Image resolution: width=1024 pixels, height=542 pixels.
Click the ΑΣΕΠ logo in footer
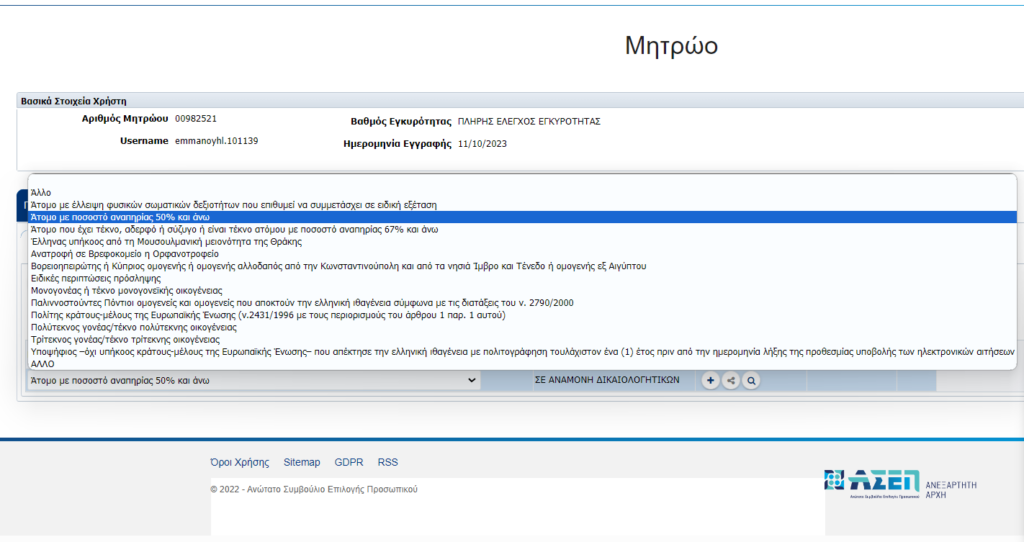pos(872,484)
